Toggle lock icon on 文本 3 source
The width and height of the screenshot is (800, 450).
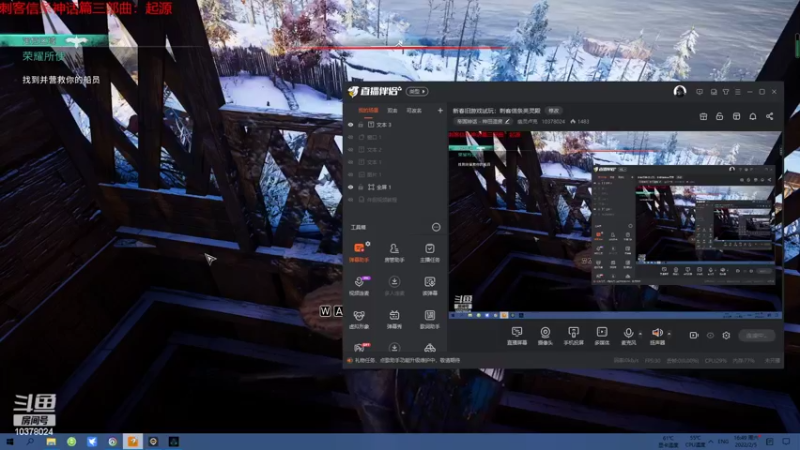click(361, 124)
